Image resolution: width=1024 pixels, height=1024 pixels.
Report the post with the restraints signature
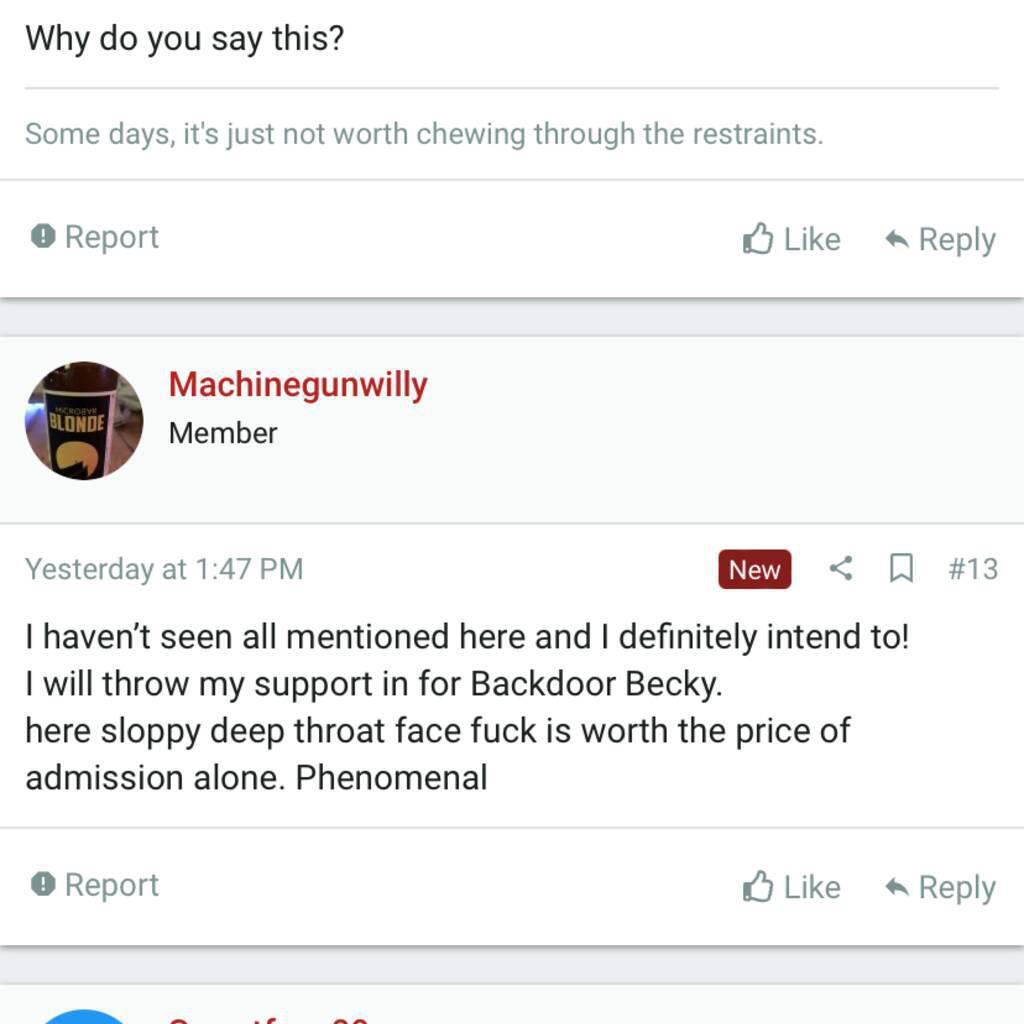click(x=95, y=237)
